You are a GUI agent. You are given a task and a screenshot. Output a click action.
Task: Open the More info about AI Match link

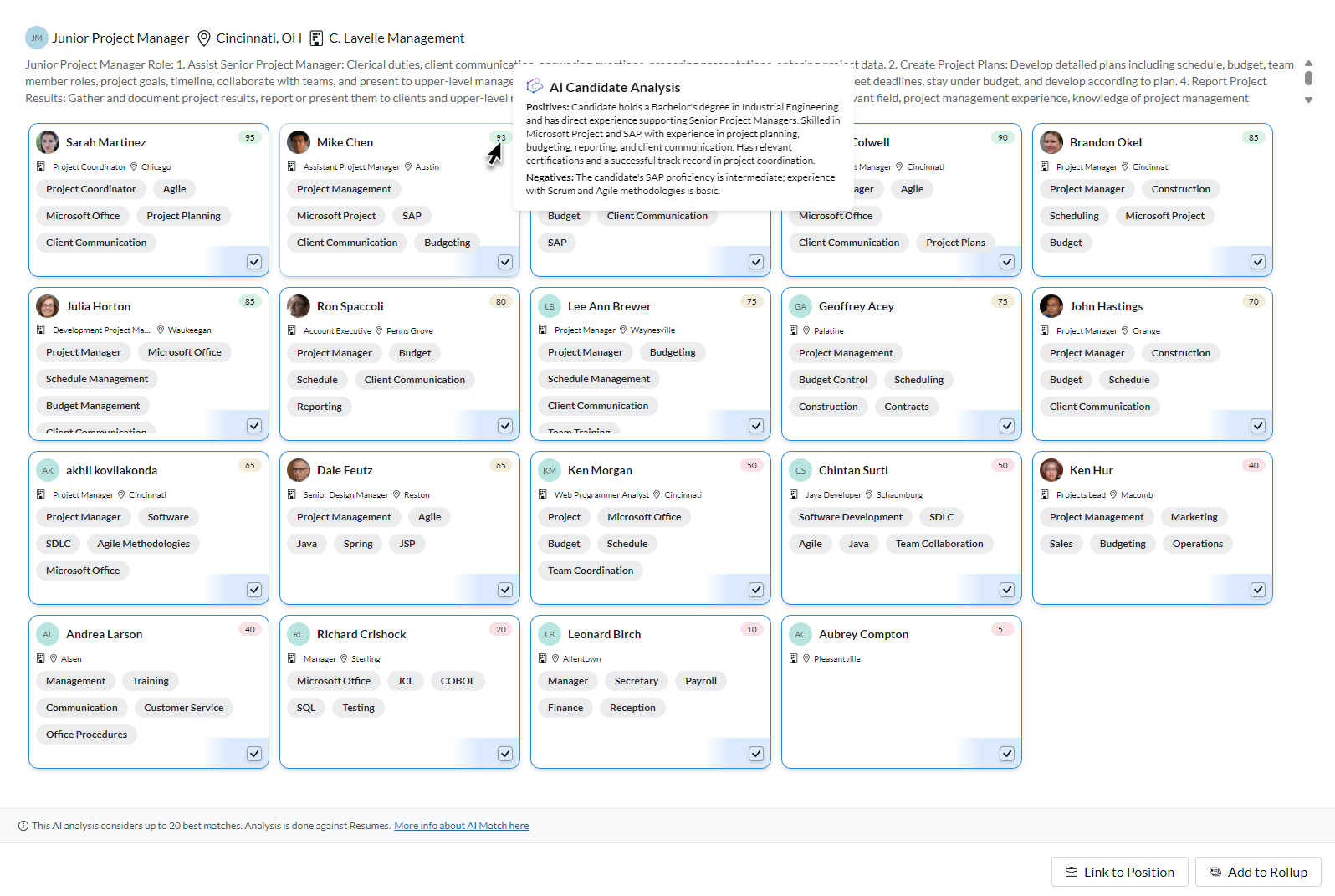coord(462,826)
